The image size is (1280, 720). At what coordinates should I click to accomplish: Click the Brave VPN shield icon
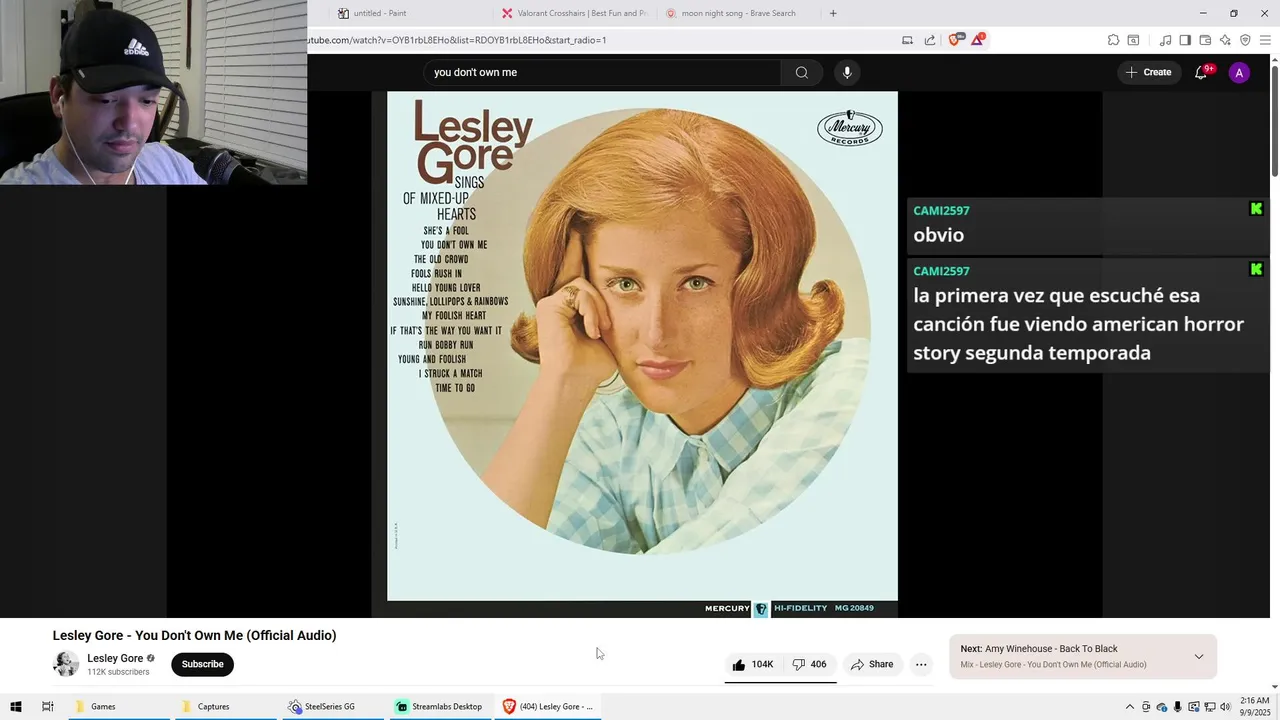(1245, 40)
